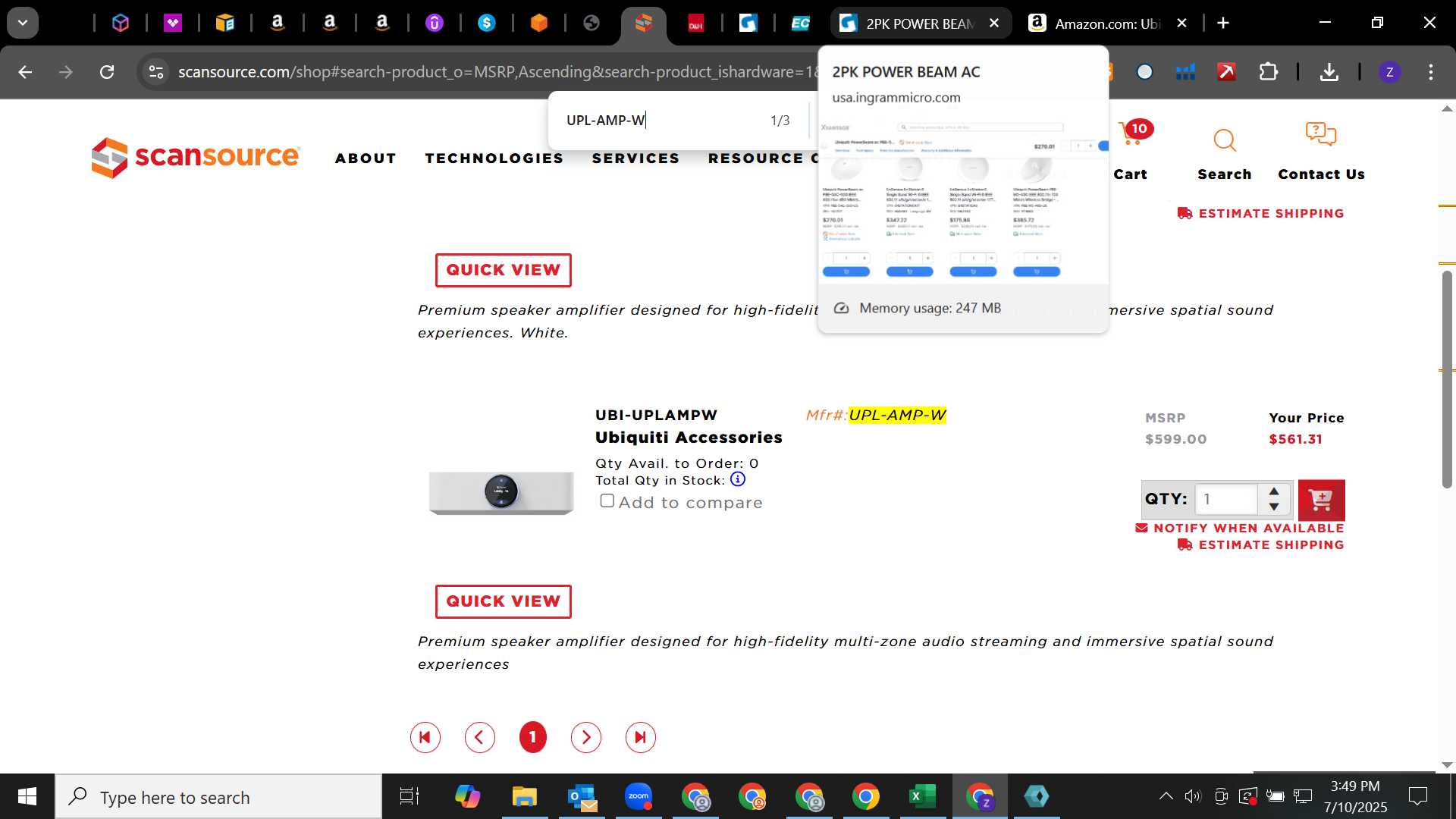Open Outlook from the taskbar
This screenshot has width=1456, height=819.
(x=582, y=796)
